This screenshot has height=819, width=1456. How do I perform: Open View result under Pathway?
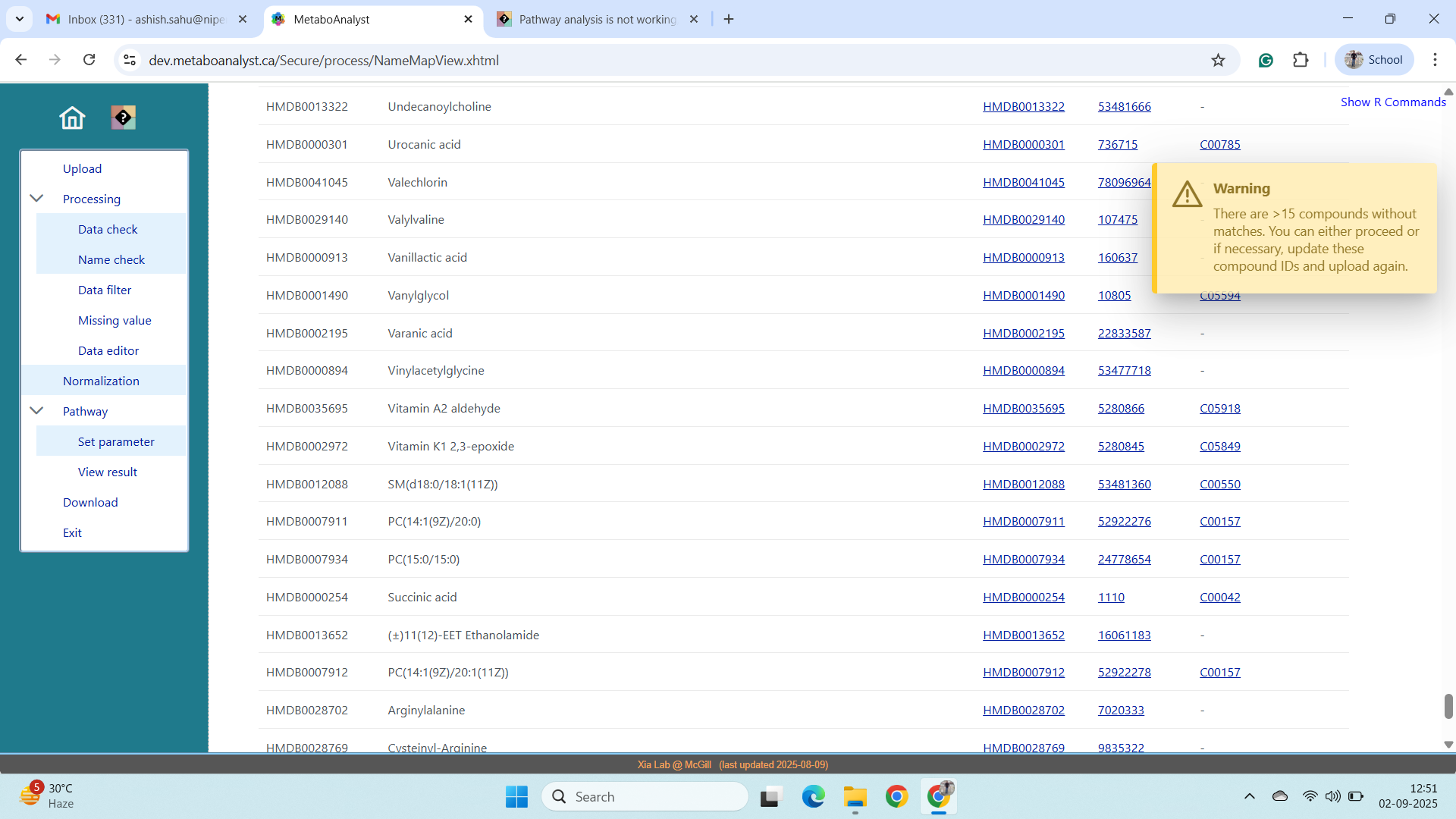(x=108, y=472)
